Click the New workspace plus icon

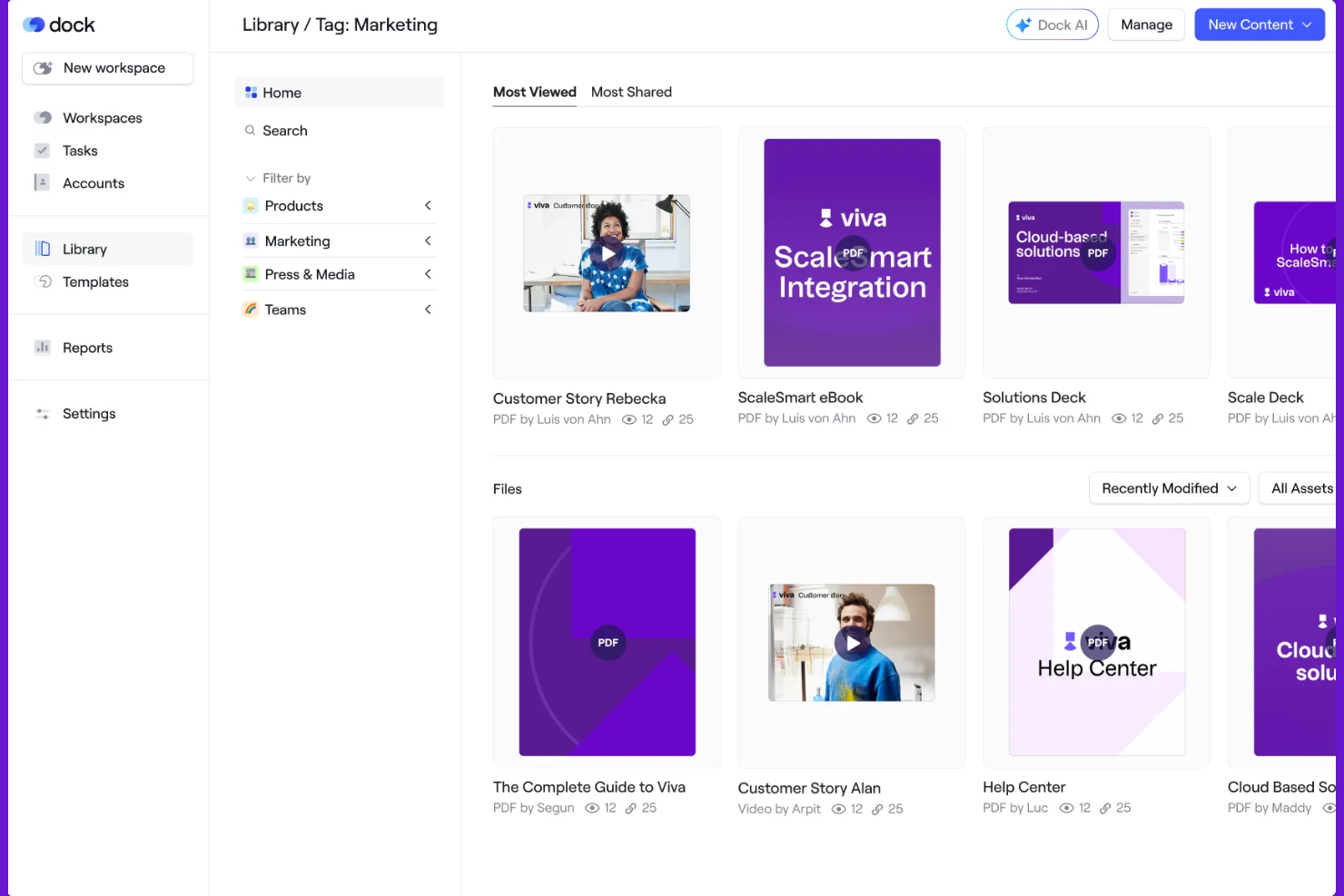pyautogui.click(x=43, y=68)
